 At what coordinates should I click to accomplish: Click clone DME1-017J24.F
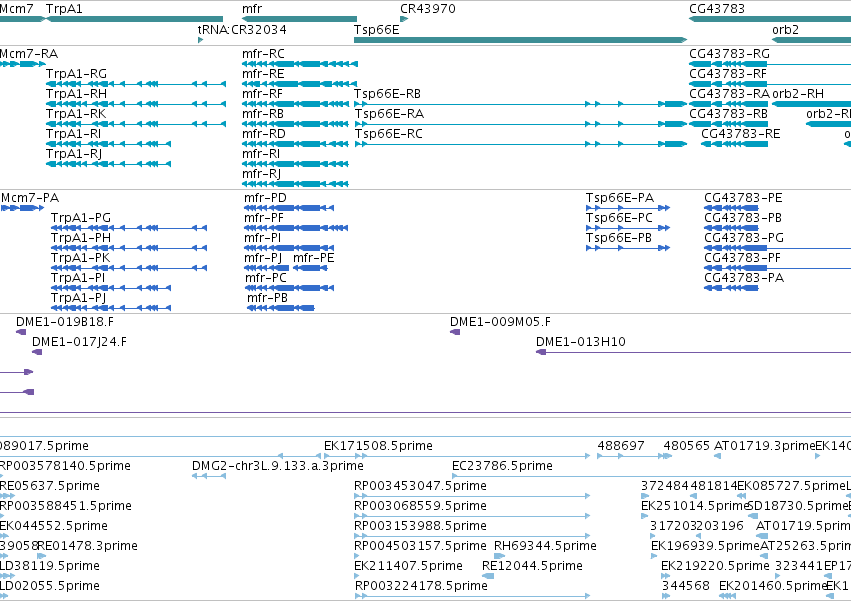[37, 352]
